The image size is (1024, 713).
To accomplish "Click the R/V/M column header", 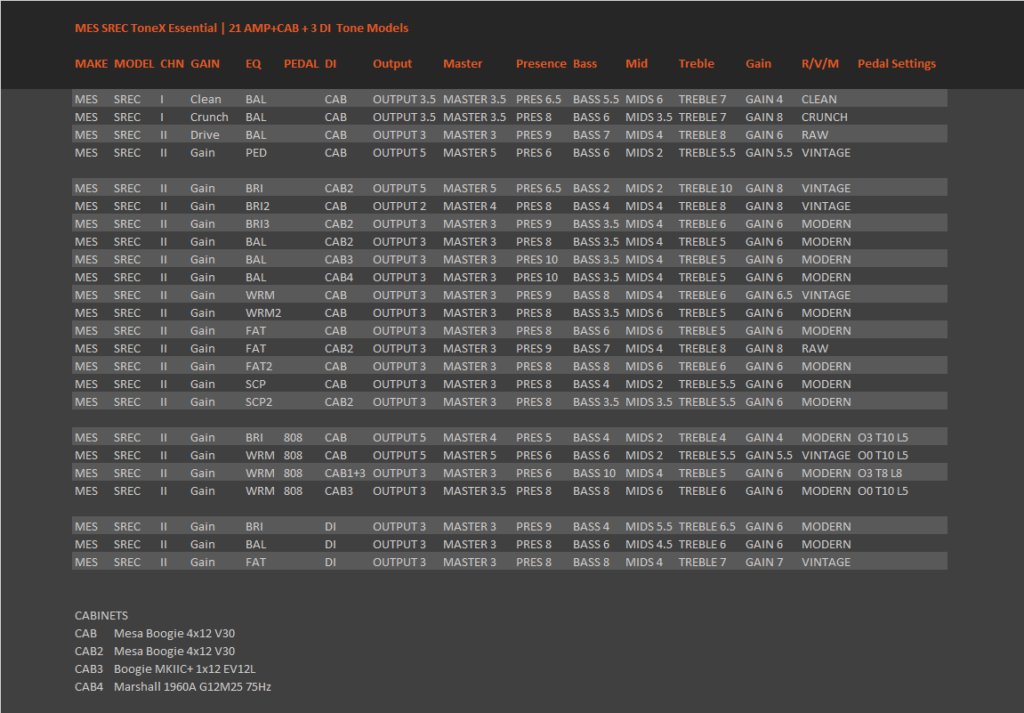I will (820, 64).
